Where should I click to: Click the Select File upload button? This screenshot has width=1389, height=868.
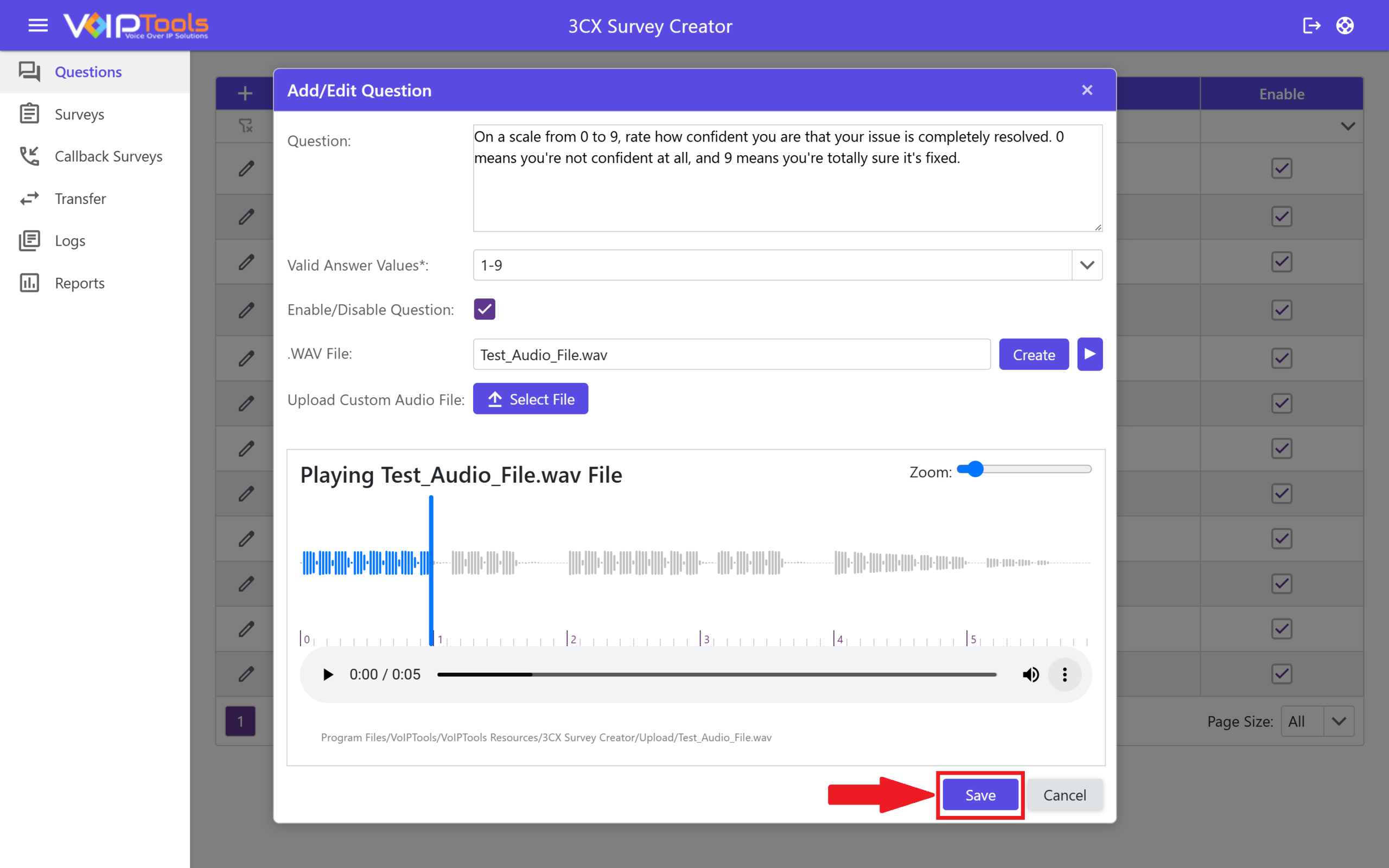tap(530, 399)
